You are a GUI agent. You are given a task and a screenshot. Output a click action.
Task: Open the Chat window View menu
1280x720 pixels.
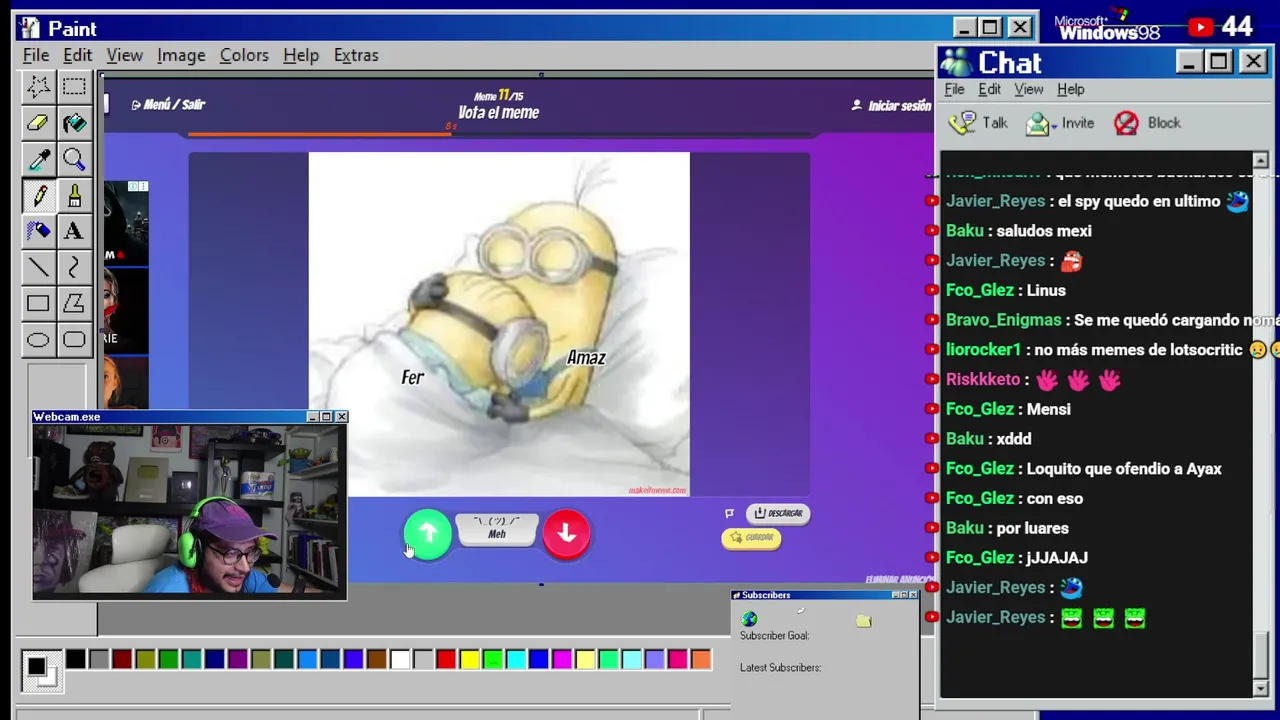point(1029,89)
